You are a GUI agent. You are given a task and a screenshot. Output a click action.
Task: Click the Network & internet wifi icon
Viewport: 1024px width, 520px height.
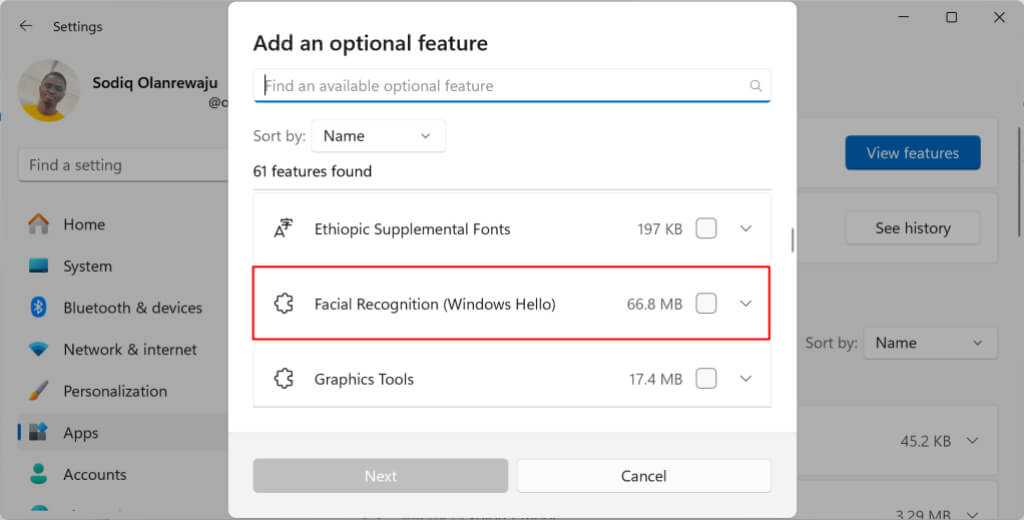tap(39, 350)
